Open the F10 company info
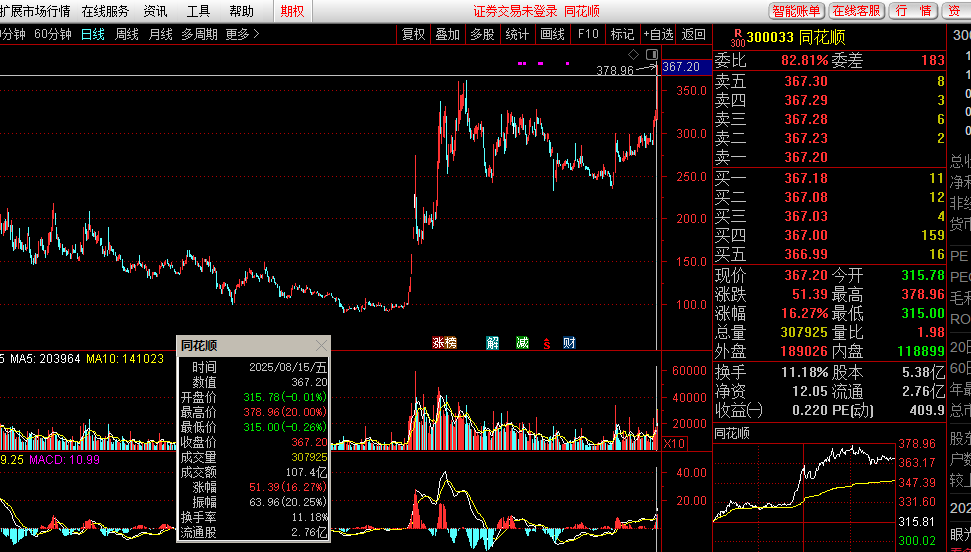Image resolution: width=971 pixels, height=552 pixels. point(588,35)
